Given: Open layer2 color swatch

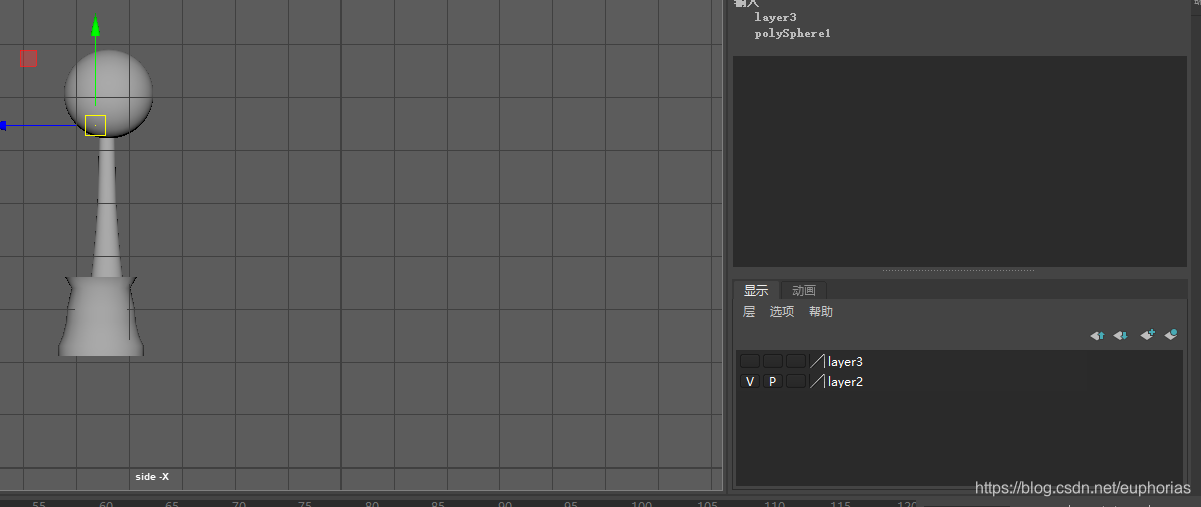Looking at the screenshot, I should pos(817,381).
